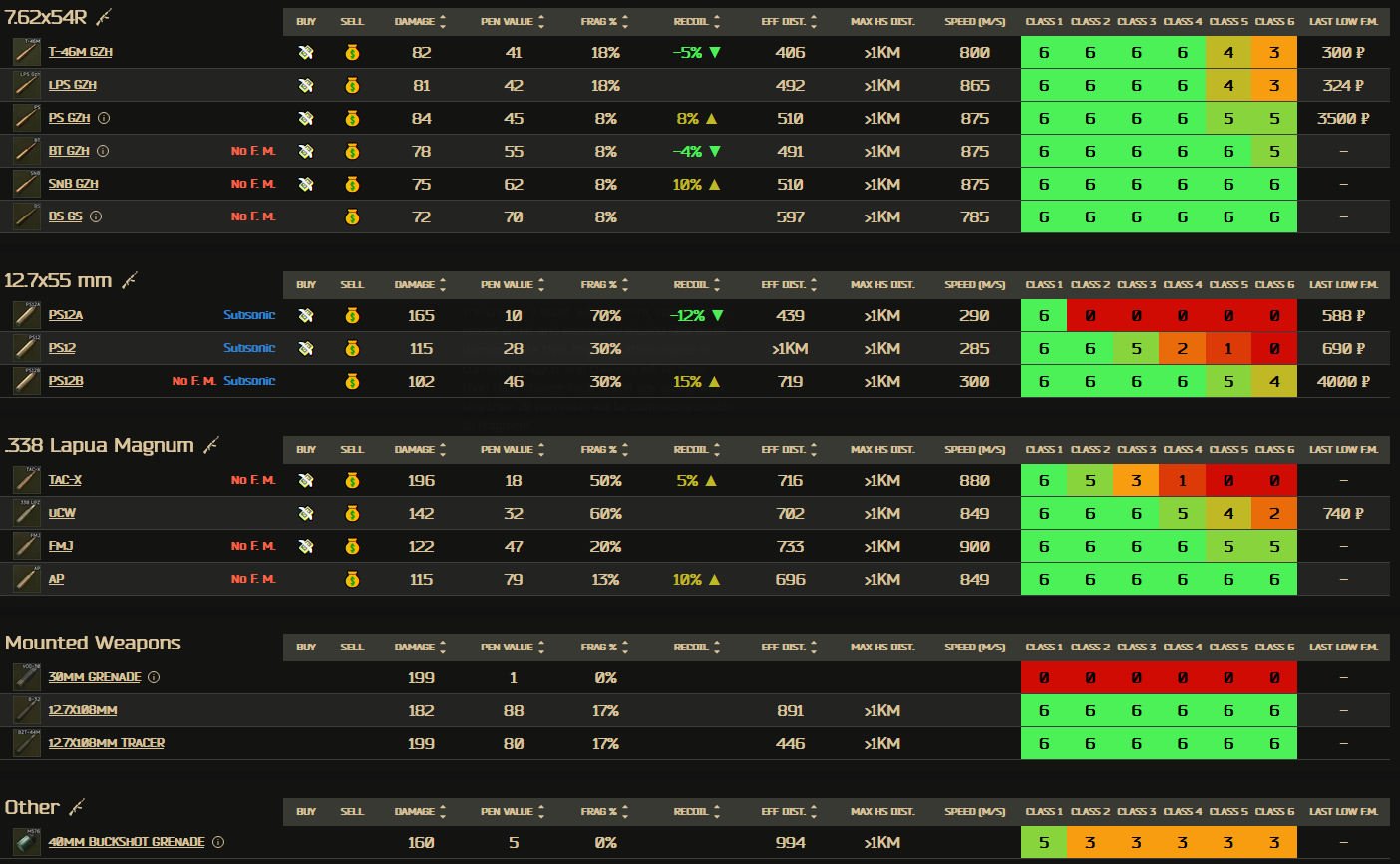
Task: Click the Mounted Weapons section heading
Action: point(93,644)
